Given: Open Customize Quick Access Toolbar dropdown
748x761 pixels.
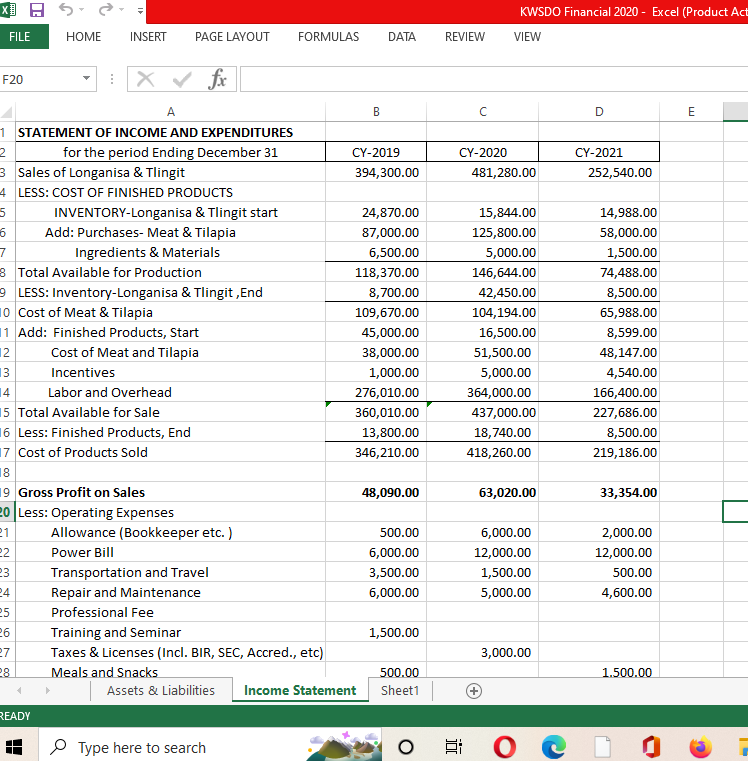Looking at the screenshot, I should [x=141, y=11].
